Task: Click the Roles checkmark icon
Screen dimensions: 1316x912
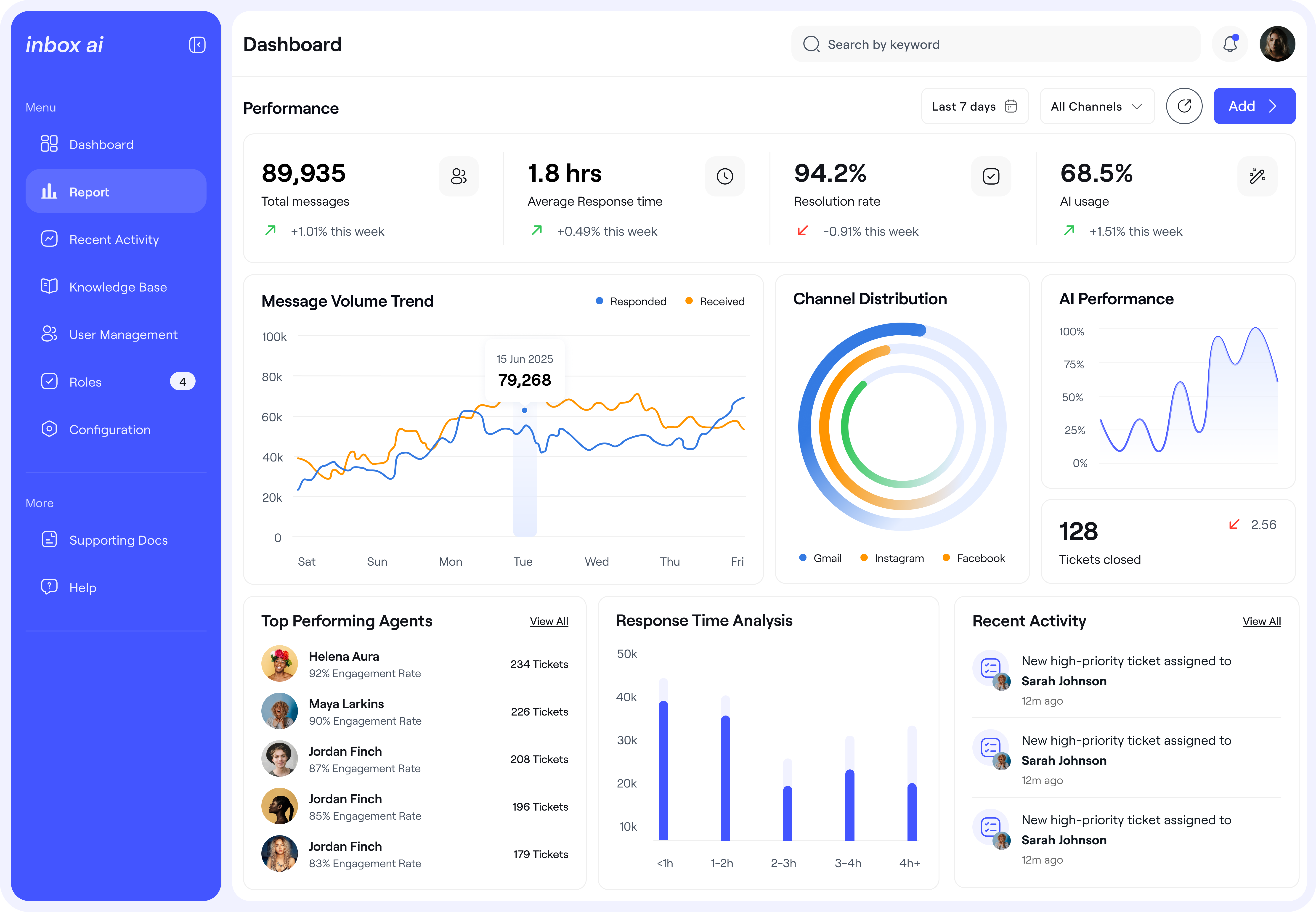Action: click(49, 381)
